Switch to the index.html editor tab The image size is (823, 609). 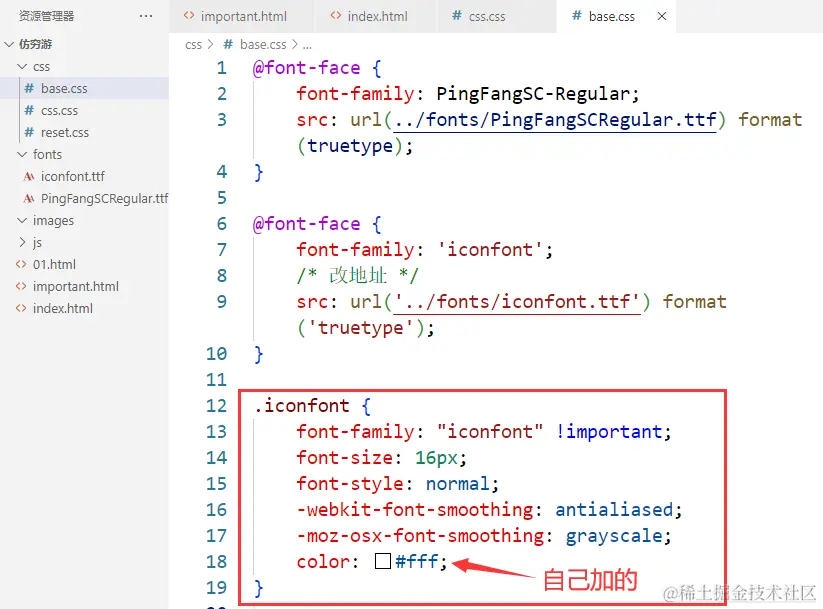point(376,16)
